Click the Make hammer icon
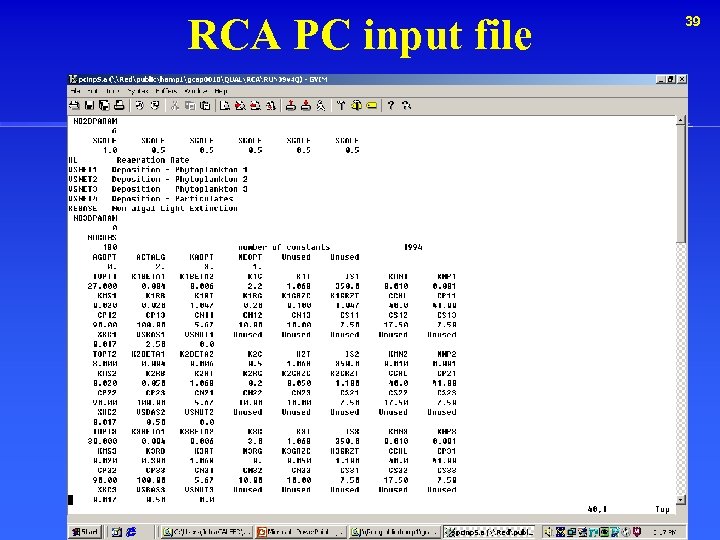720x540 pixels. [341, 106]
